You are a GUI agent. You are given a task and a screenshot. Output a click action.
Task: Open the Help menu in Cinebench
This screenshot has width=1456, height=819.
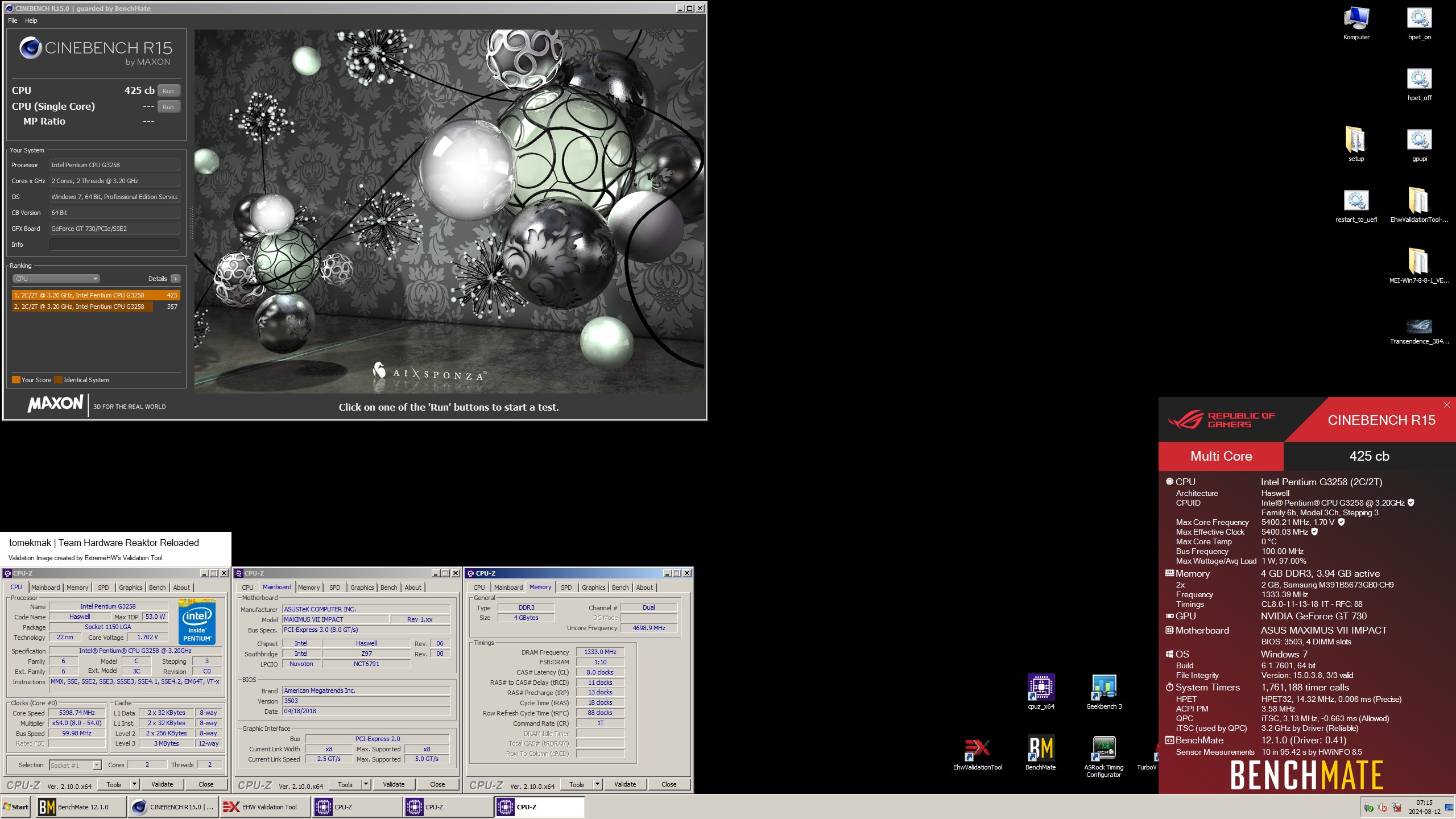pos(31,20)
